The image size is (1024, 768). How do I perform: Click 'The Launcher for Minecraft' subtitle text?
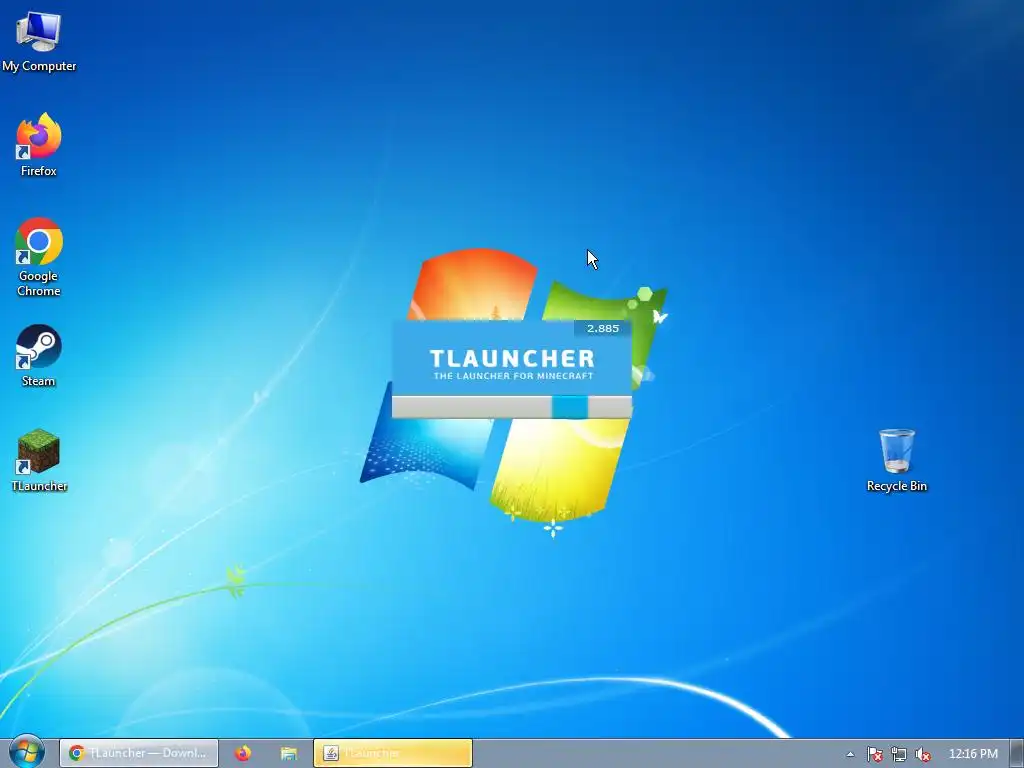coord(513,376)
